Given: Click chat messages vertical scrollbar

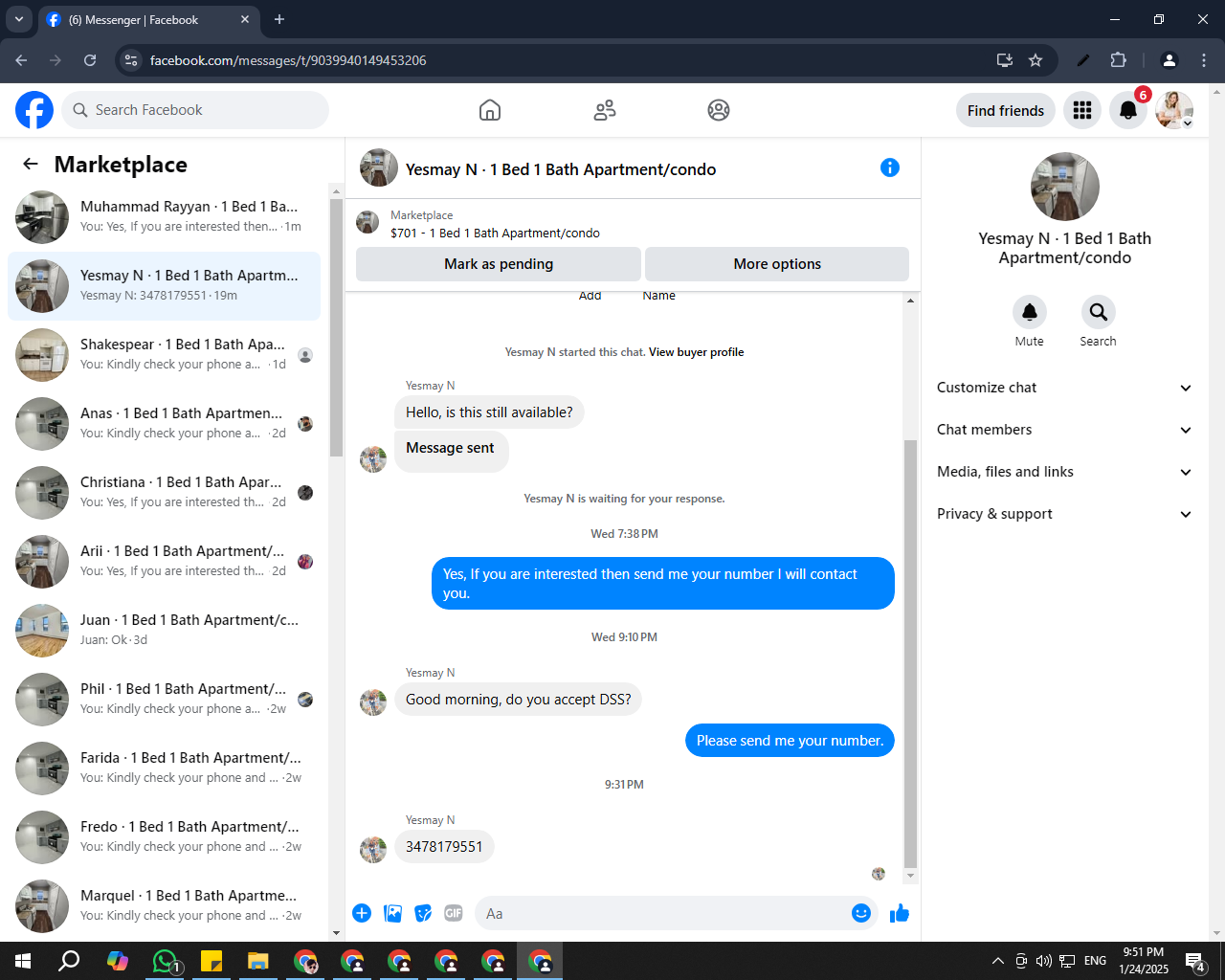Looking at the screenshot, I should click(910, 653).
